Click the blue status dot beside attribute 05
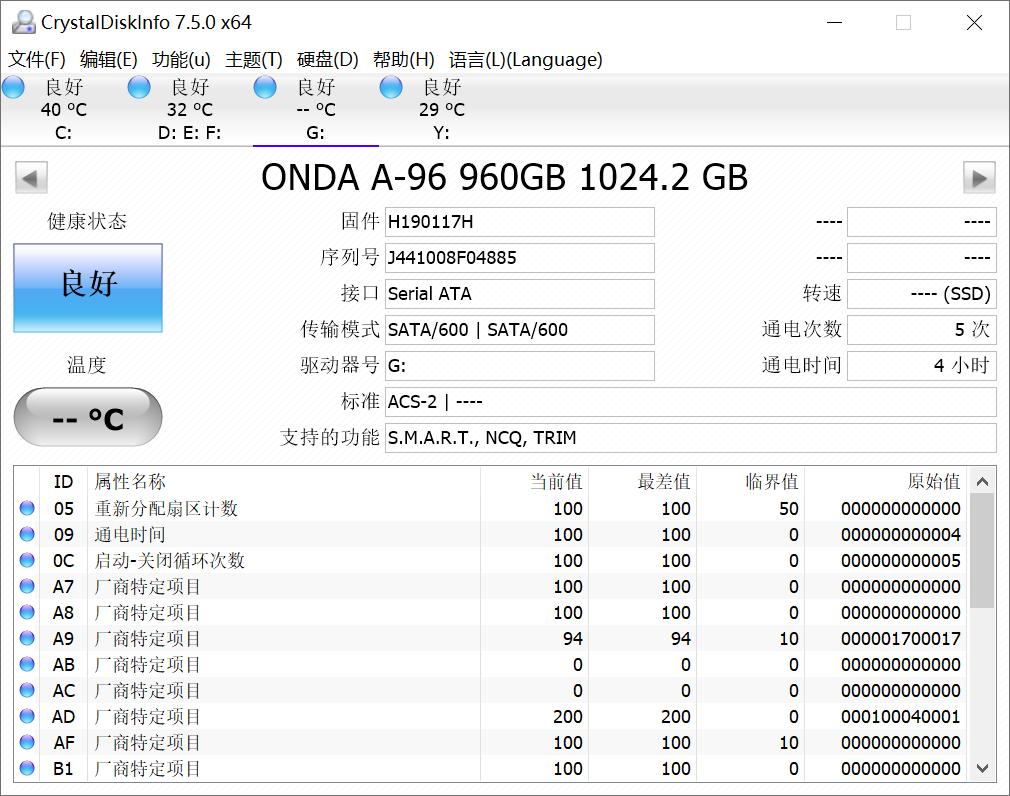The width and height of the screenshot is (1010, 796). [28, 509]
